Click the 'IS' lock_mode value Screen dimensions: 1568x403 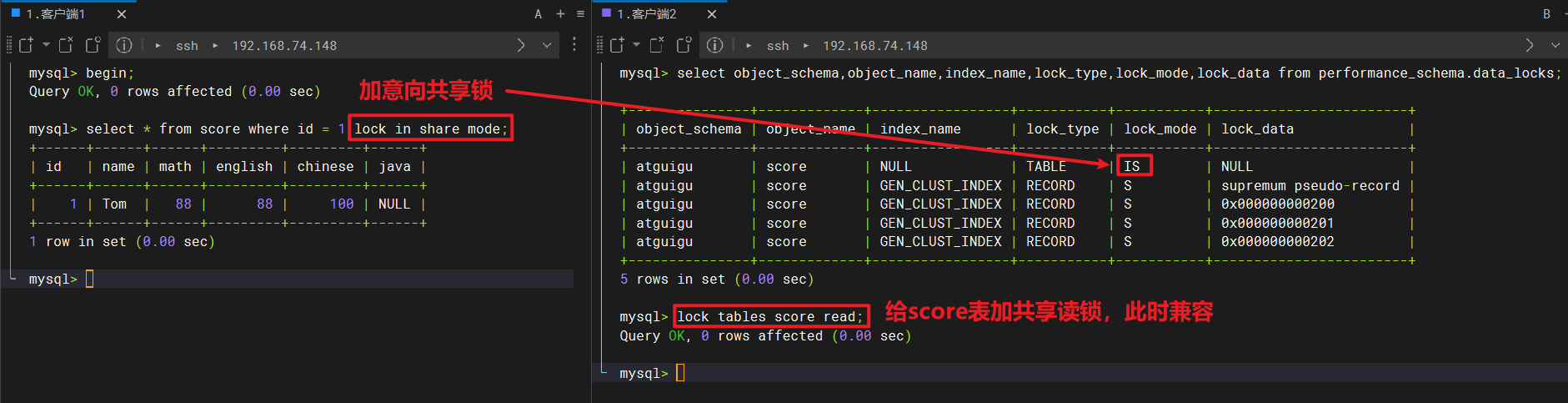click(1131, 166)
